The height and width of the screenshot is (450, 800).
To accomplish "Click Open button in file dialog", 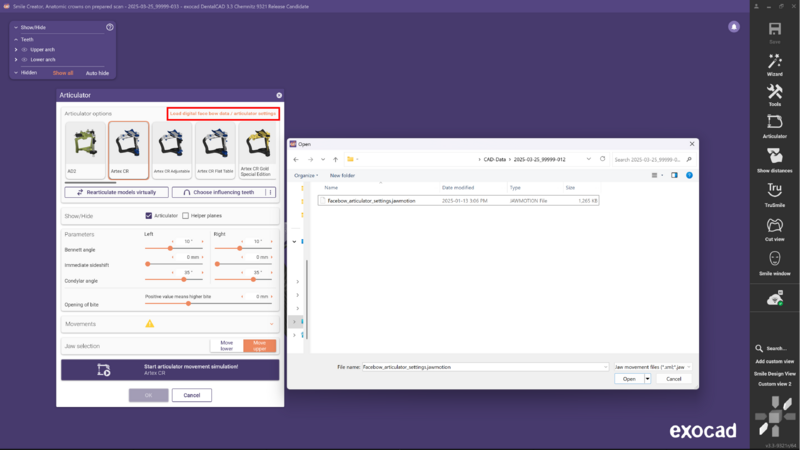I will (629, 379).
